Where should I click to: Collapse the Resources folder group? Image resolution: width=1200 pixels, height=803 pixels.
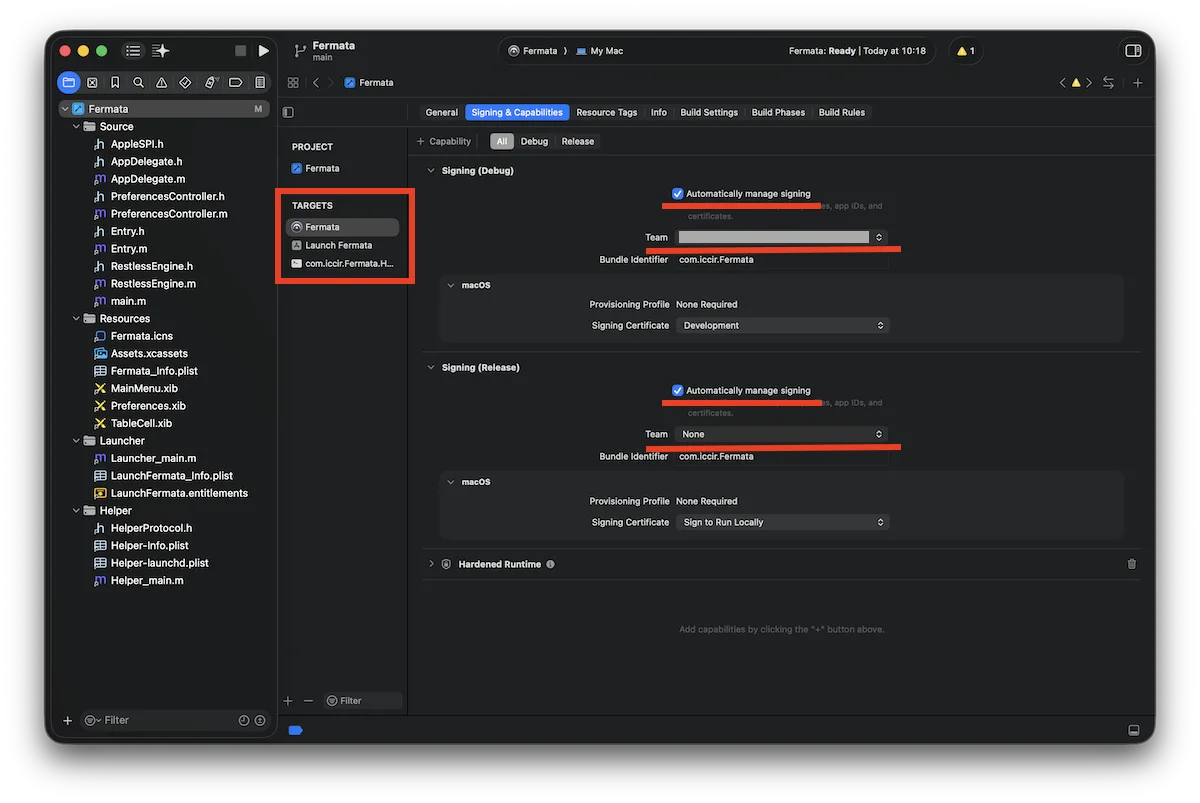[x=76, y=319]
